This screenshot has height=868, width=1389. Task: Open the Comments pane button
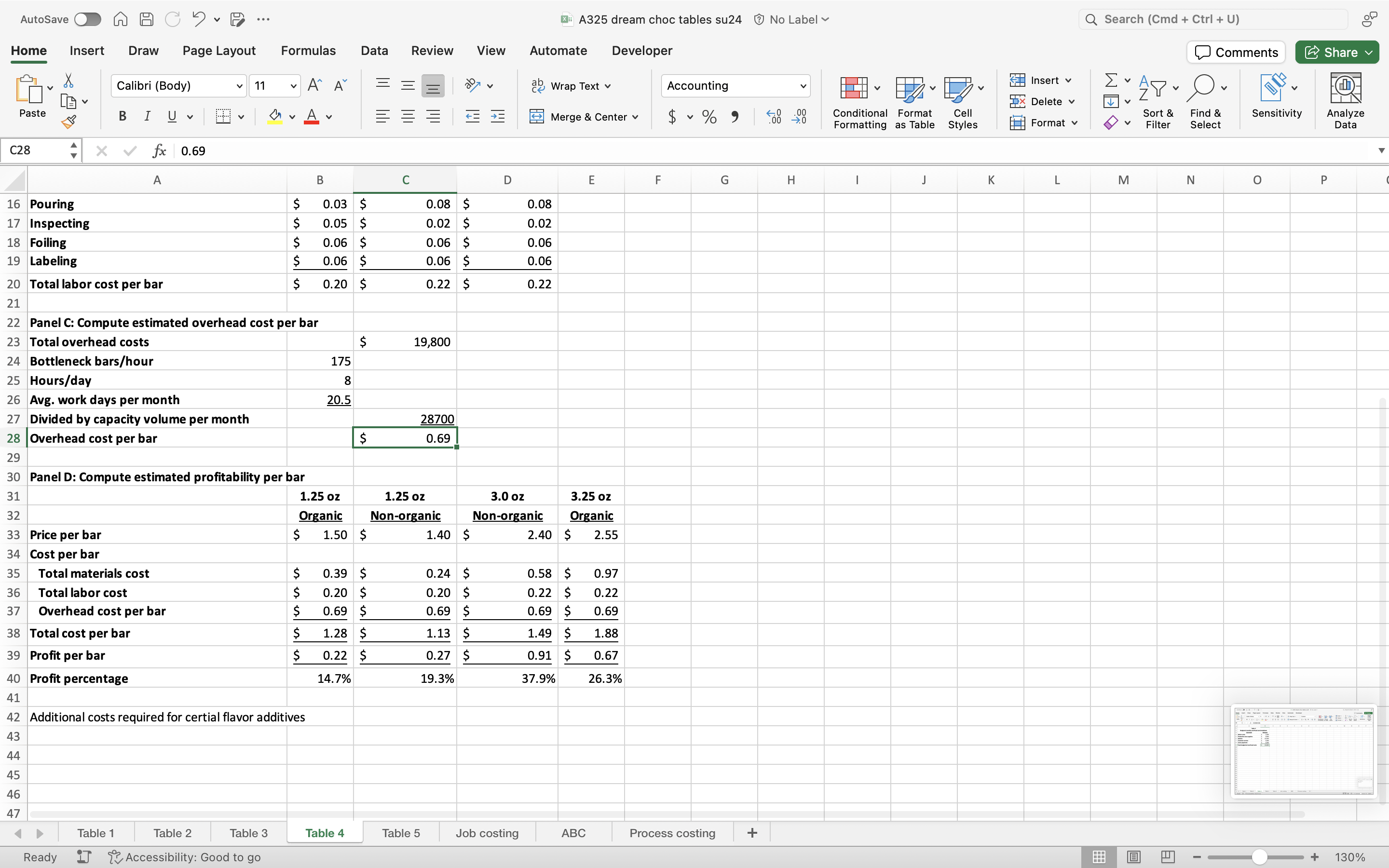click(x=1236, y=52)
